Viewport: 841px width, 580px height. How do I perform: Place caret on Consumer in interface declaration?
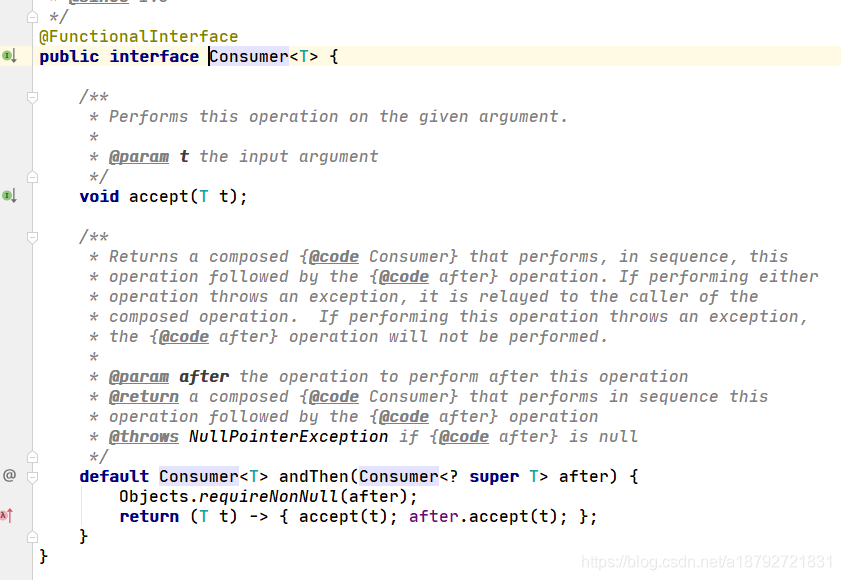pyautogui.click(x=249, y=56)
